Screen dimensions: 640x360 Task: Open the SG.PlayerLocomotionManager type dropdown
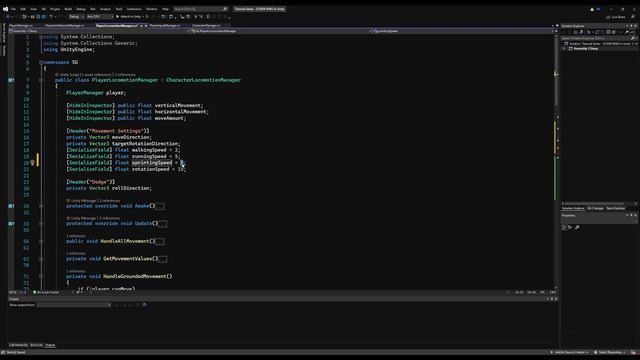pyautogui.click(x=280, y=31)
